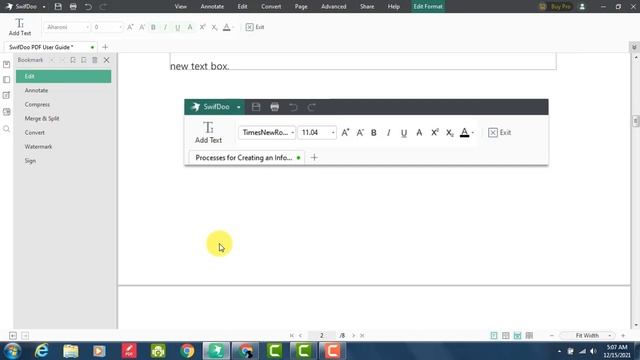
Task: Add a new tab with plus button
Action: click(x=105, y=47)
